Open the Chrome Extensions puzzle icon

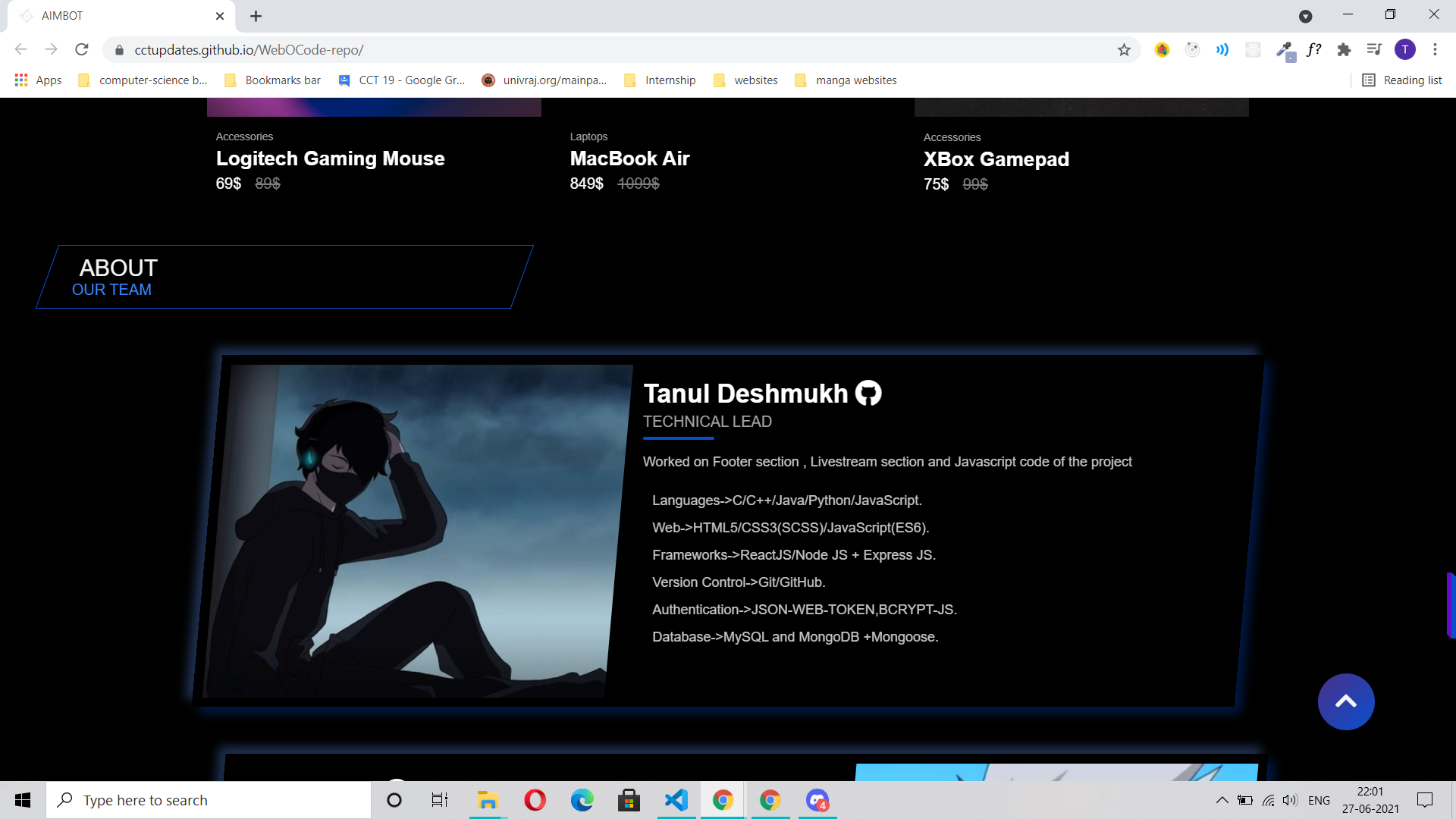[x=1344, y=50]
